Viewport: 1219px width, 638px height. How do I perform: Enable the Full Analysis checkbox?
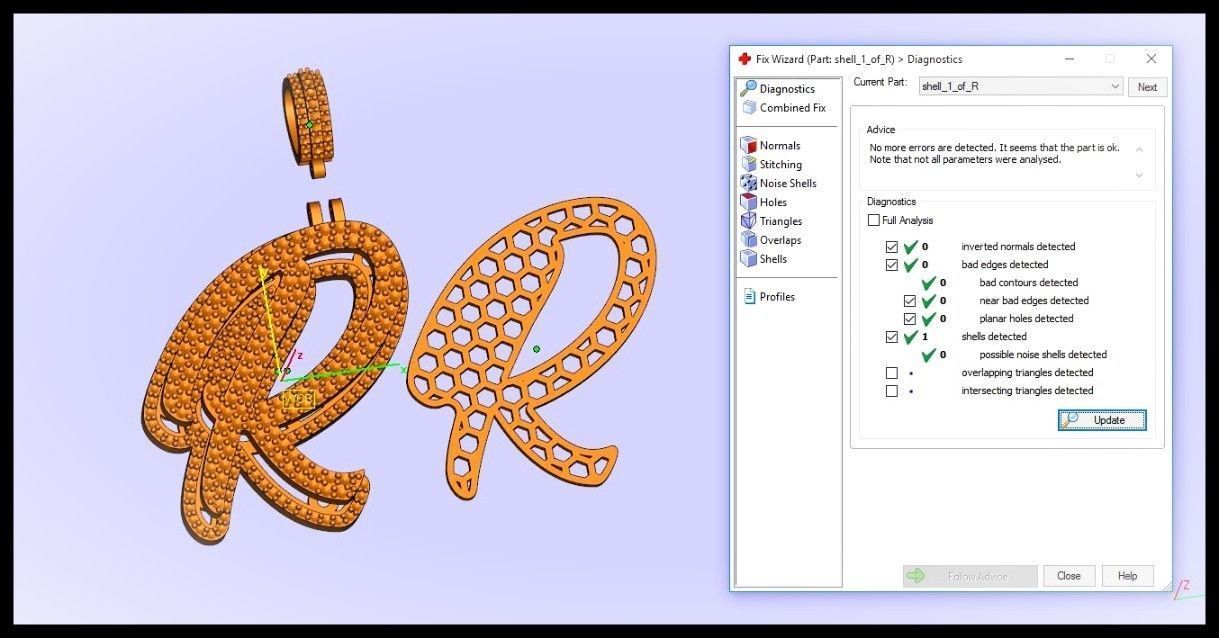click(x=874, y=220)
